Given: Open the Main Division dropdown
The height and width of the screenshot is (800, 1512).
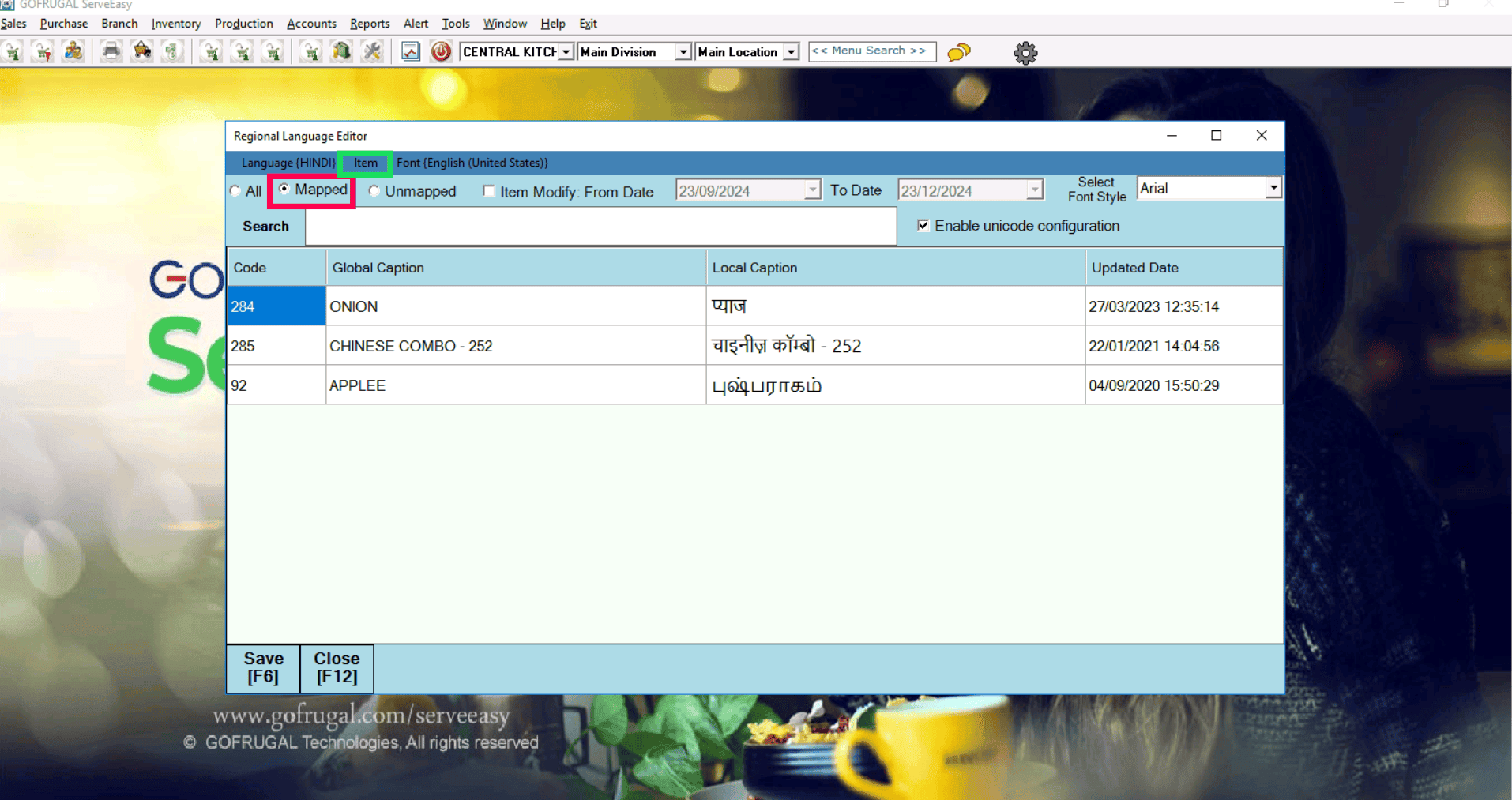Looking at the screenshot, I should (683, 52).
